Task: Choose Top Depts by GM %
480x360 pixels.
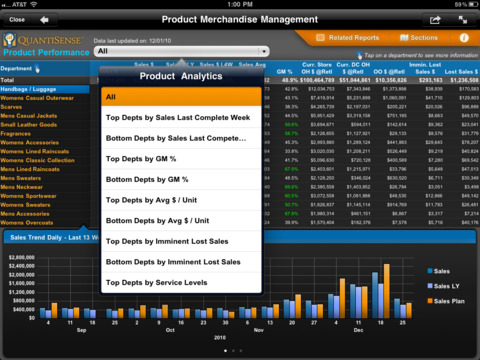Action: [181, 159]
